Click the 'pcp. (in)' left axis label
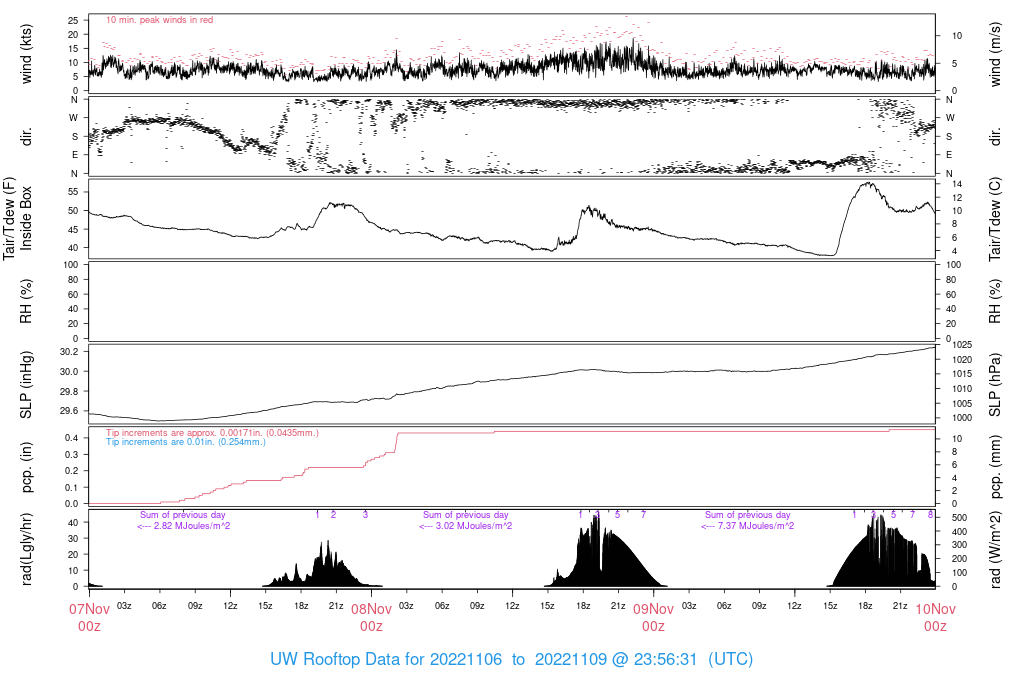Viewport: 1024px width, 700px height. [x=27, y=467]
